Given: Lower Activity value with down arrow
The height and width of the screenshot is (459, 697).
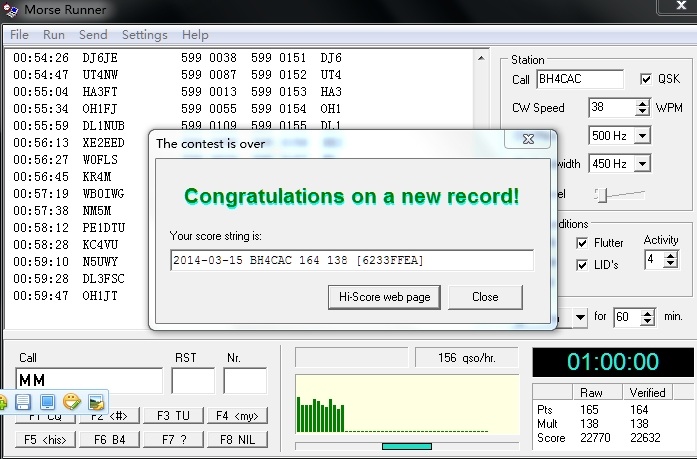Looking at the screenshot, I should coord(670,263).
